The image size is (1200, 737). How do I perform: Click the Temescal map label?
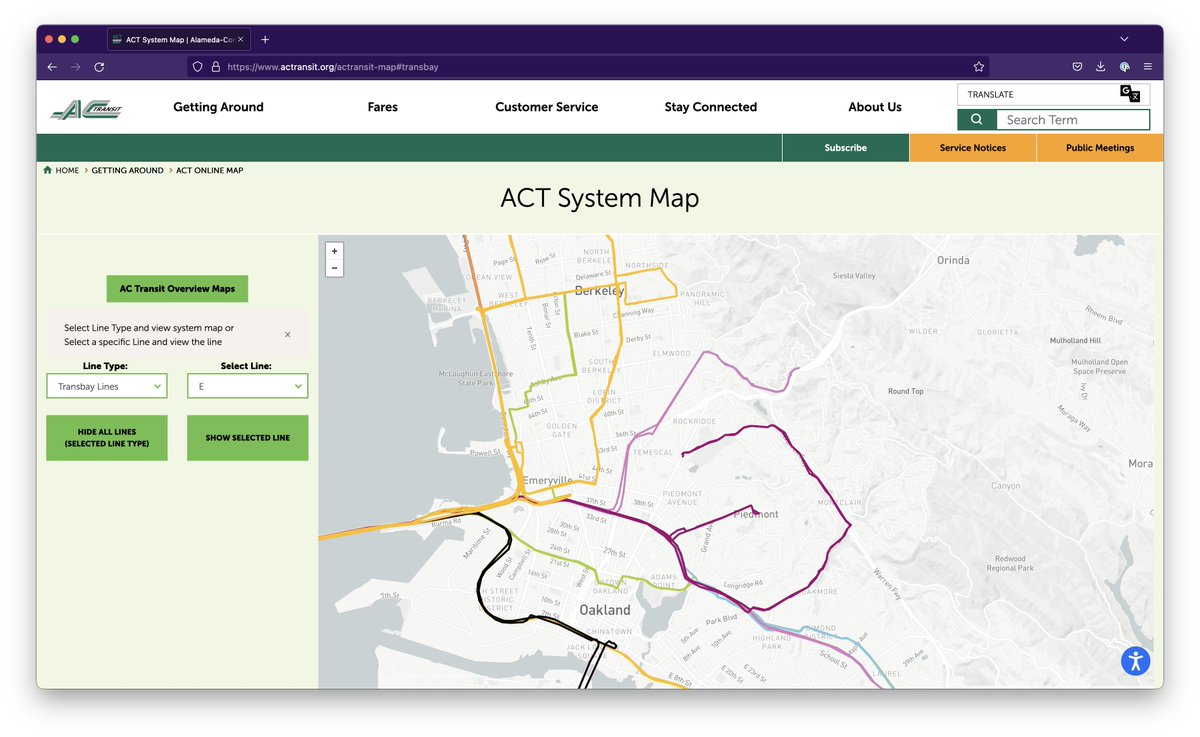655,452
